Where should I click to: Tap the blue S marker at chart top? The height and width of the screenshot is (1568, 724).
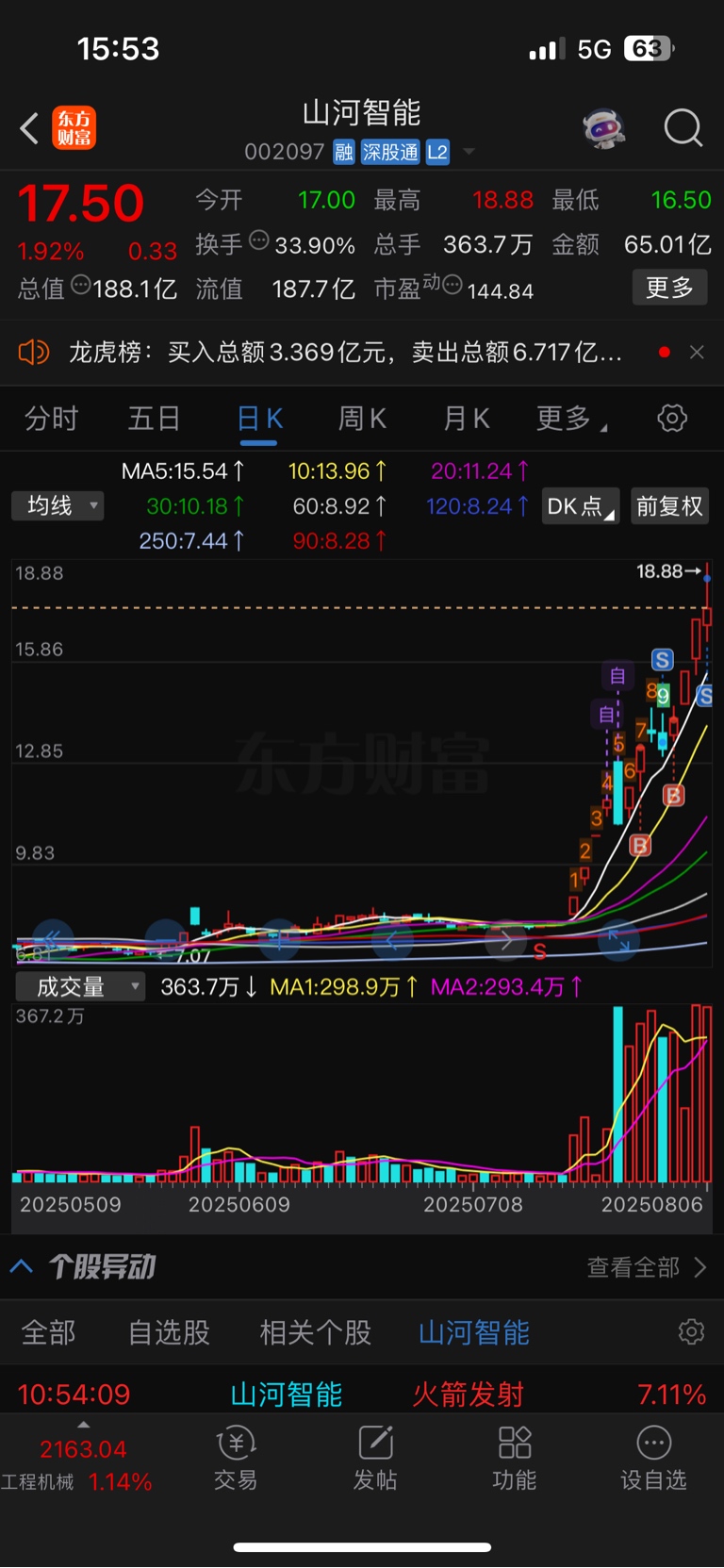[663, 660]
